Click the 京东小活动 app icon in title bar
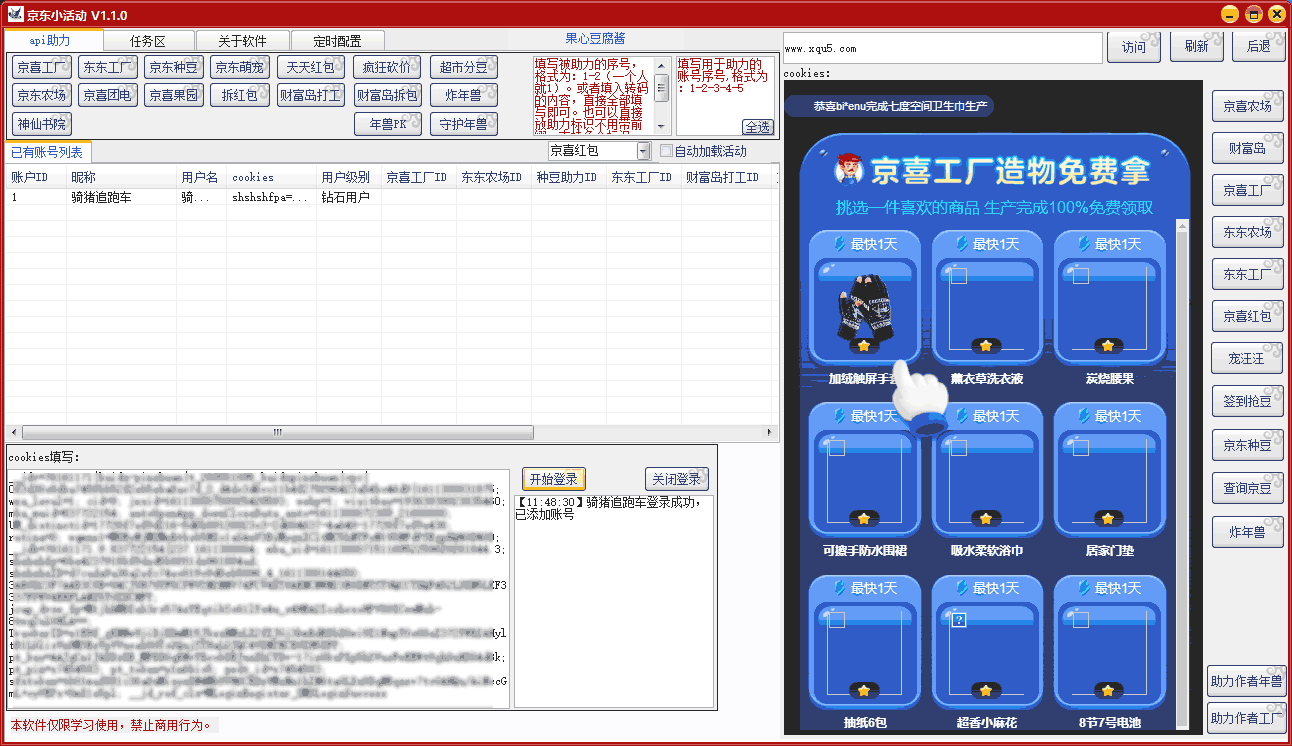The width and height of the screenshot is (1292, 746). 16,15
